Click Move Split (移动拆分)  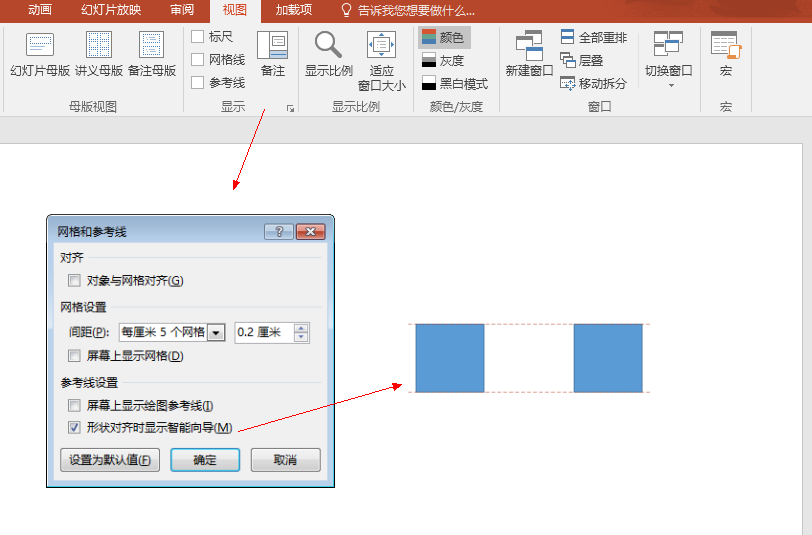click(x=593, y=83)
